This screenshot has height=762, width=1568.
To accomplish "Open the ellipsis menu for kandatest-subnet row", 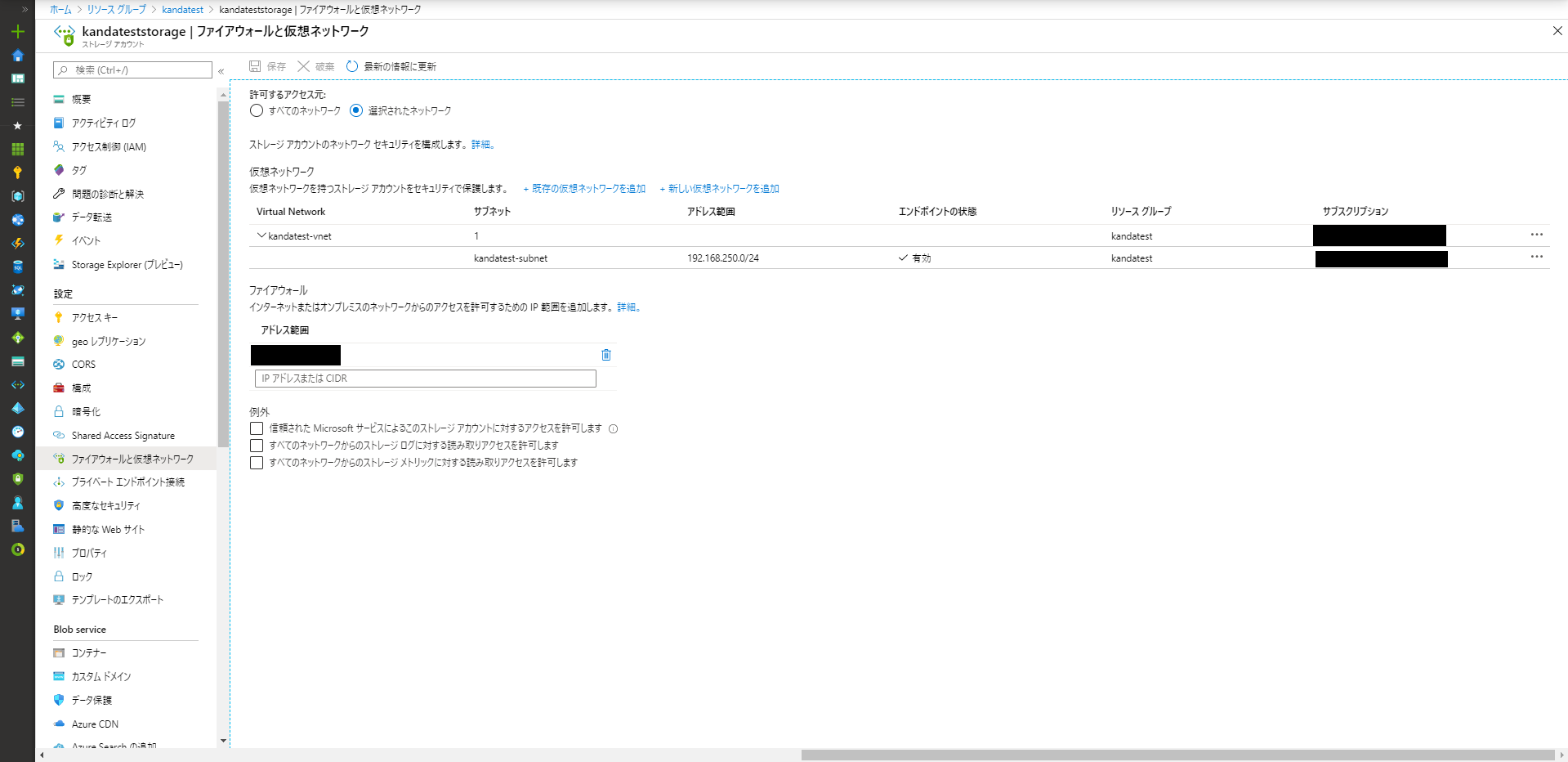I will (1536, 257).
